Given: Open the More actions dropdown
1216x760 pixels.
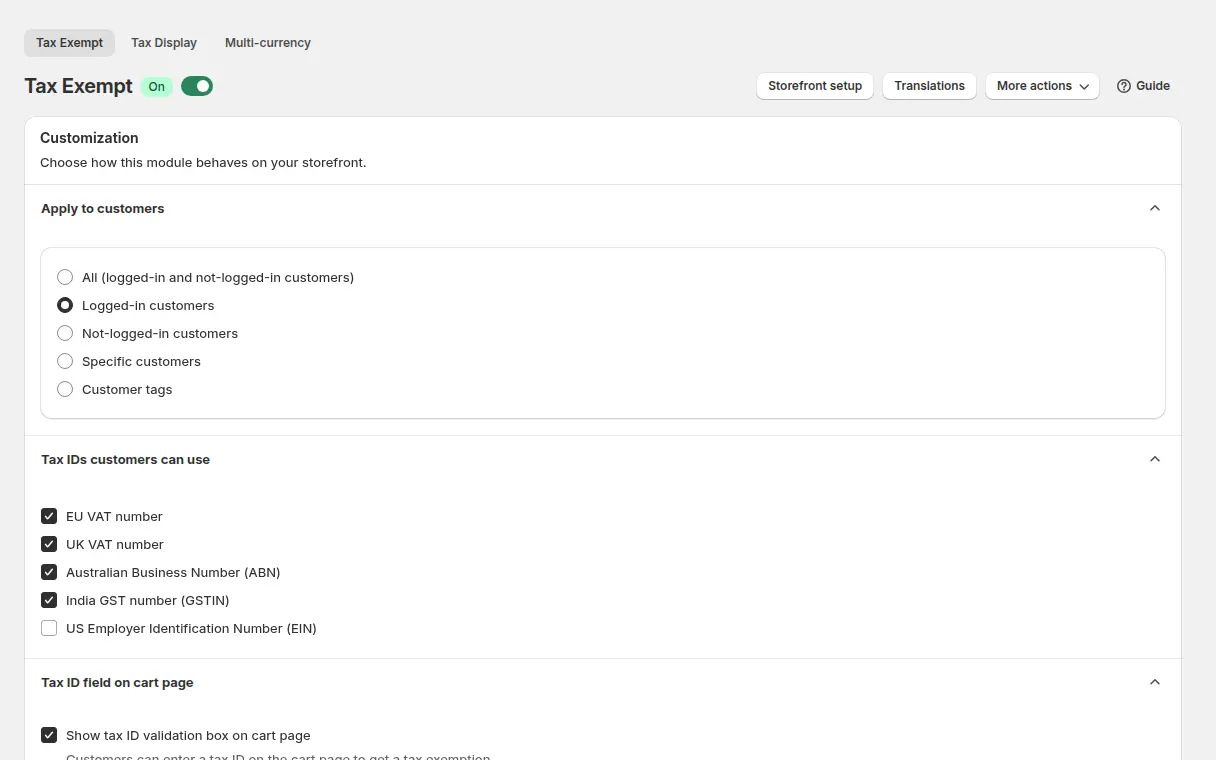Looking at the screenshot, I should tap(1042, 86).
